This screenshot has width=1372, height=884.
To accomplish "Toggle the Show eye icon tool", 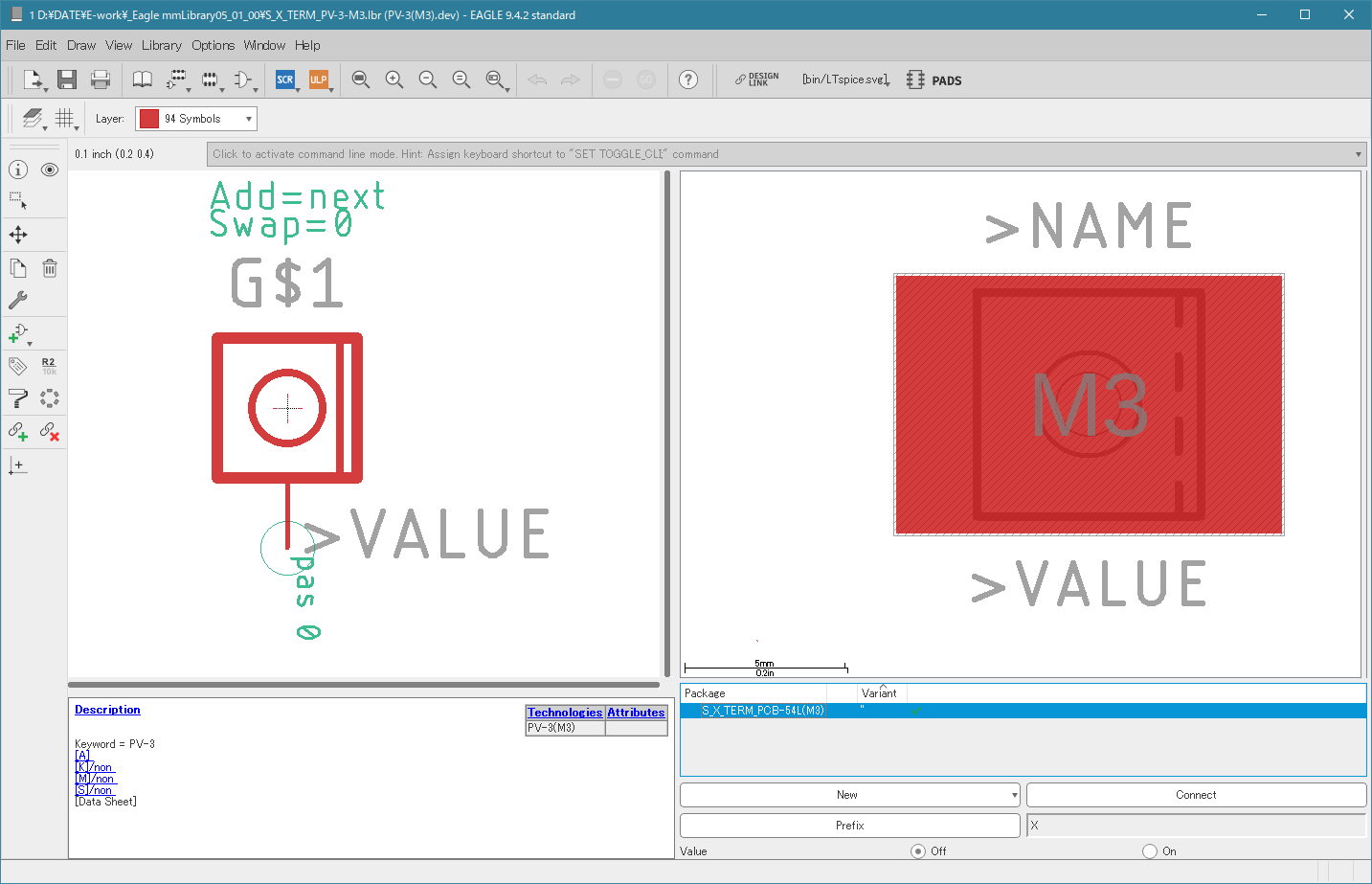I will coord(50,170).
